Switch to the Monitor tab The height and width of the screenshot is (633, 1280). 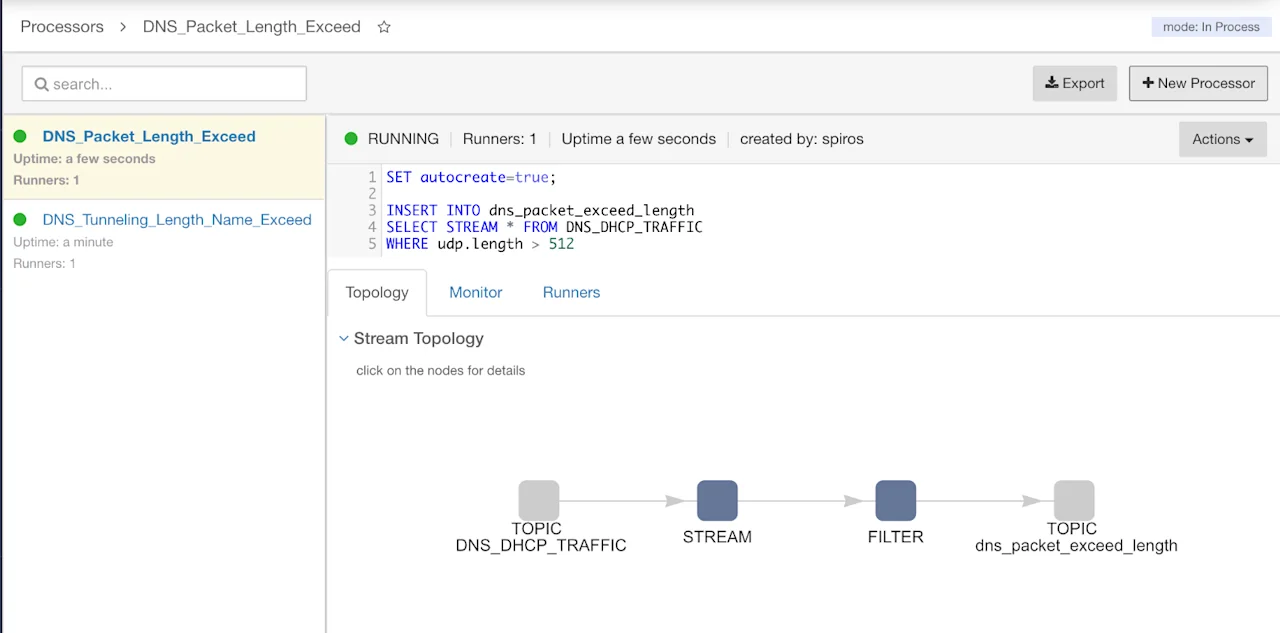(x=476, y=292)
